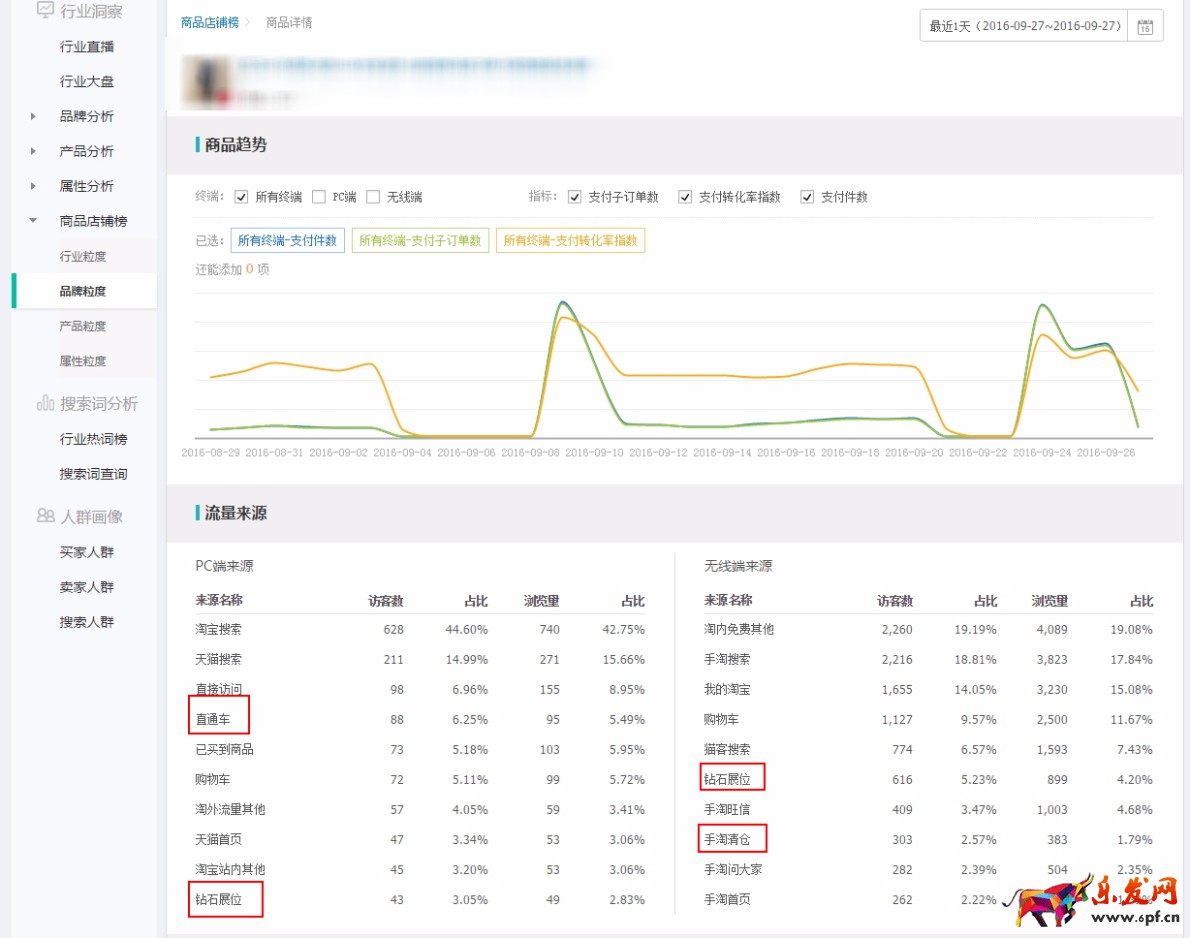Open the date range selector 最近1天

[1025, 26]
